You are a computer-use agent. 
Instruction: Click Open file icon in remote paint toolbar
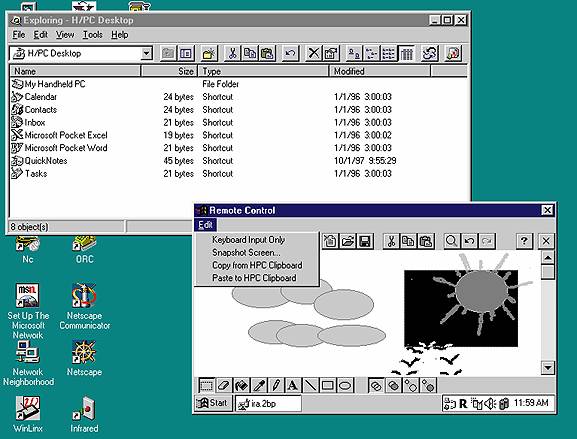tap(347, 241)
